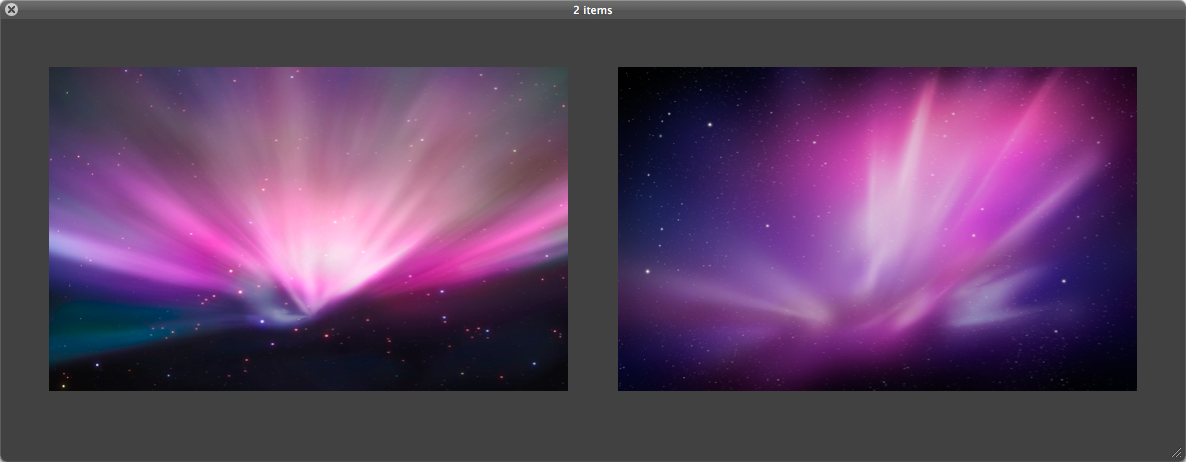Click the "2 items" title text

tap(593, 10)
